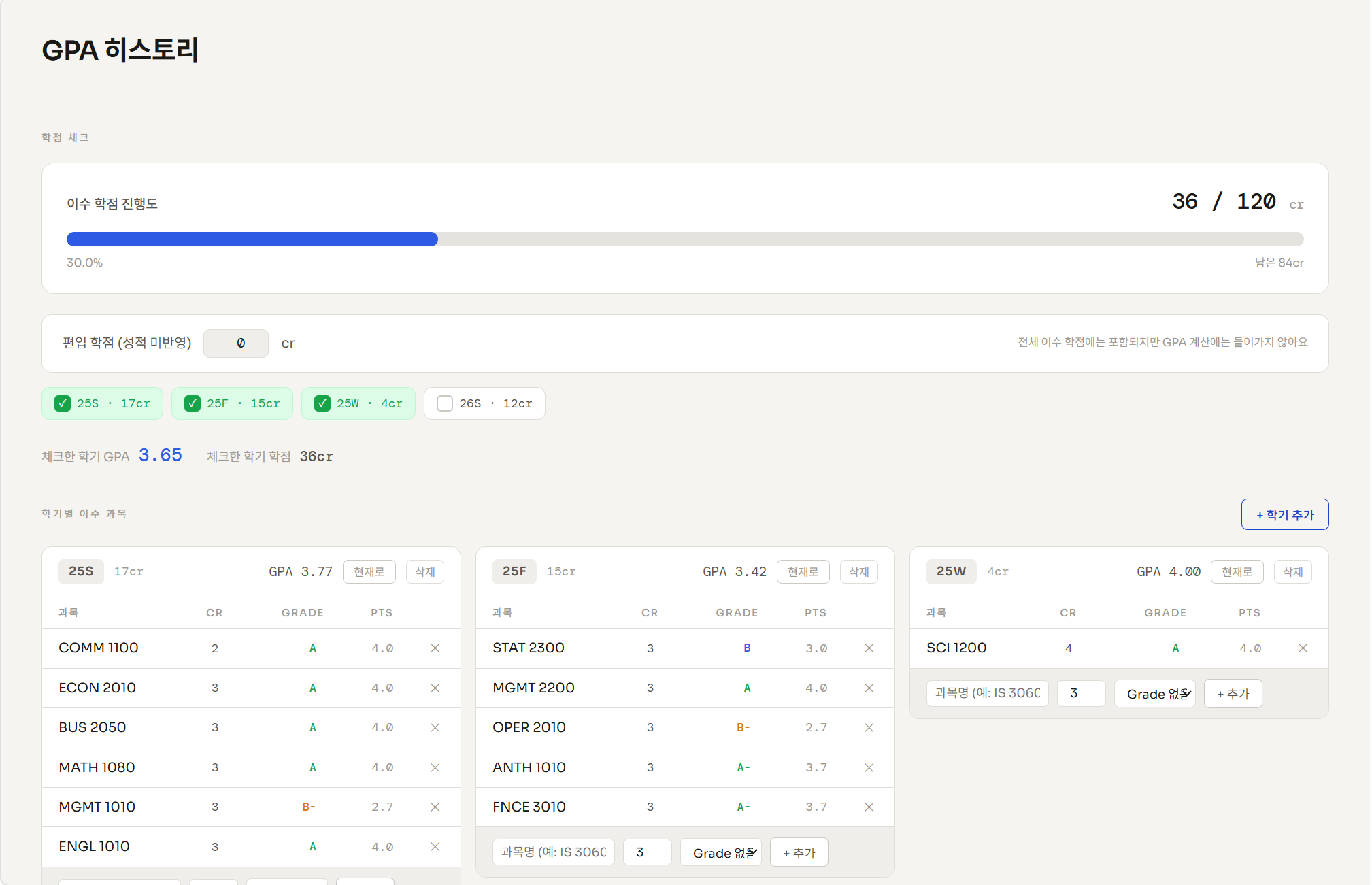The width and height of the screenshot is (1372, 885).
Task: Check the 26S 12cr semester checkbox
Action: (445, 403)
